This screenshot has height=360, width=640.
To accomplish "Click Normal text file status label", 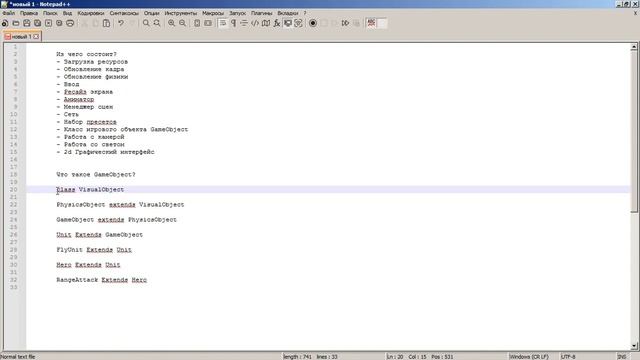I will (18, 357).
